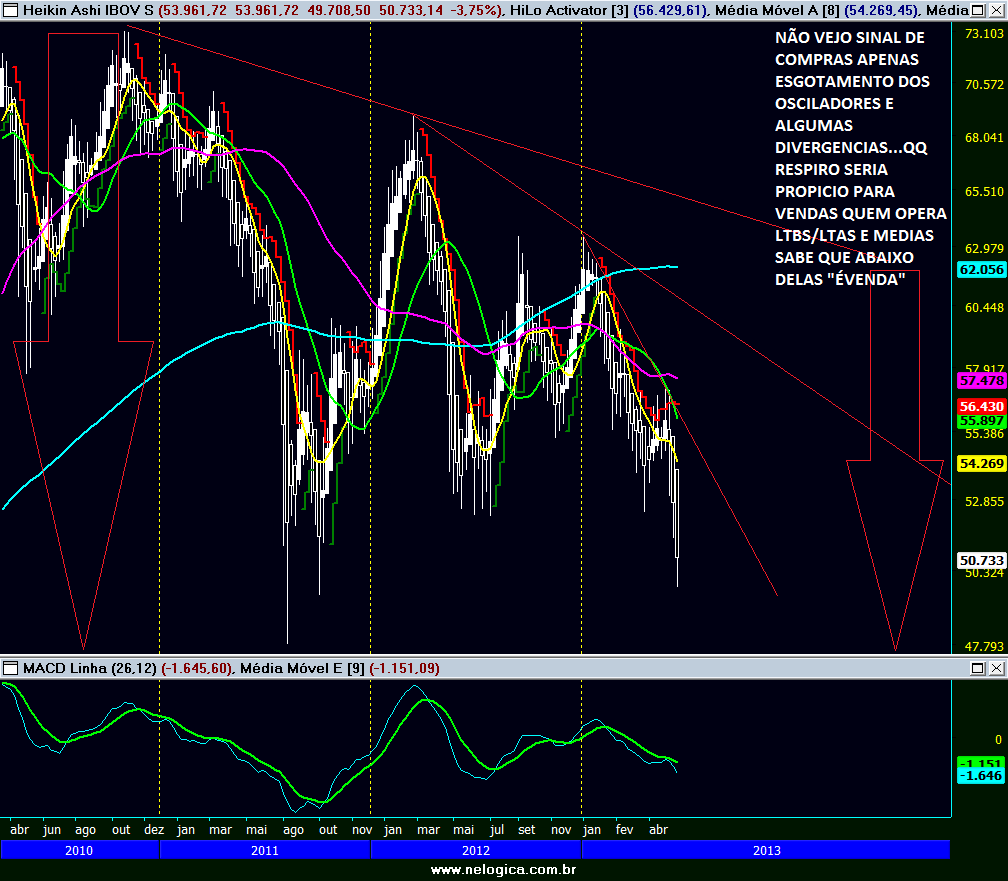
Task: Close the Heikin Ashi price chart pane
Action: pyautogui.click(x=996, y=10)
